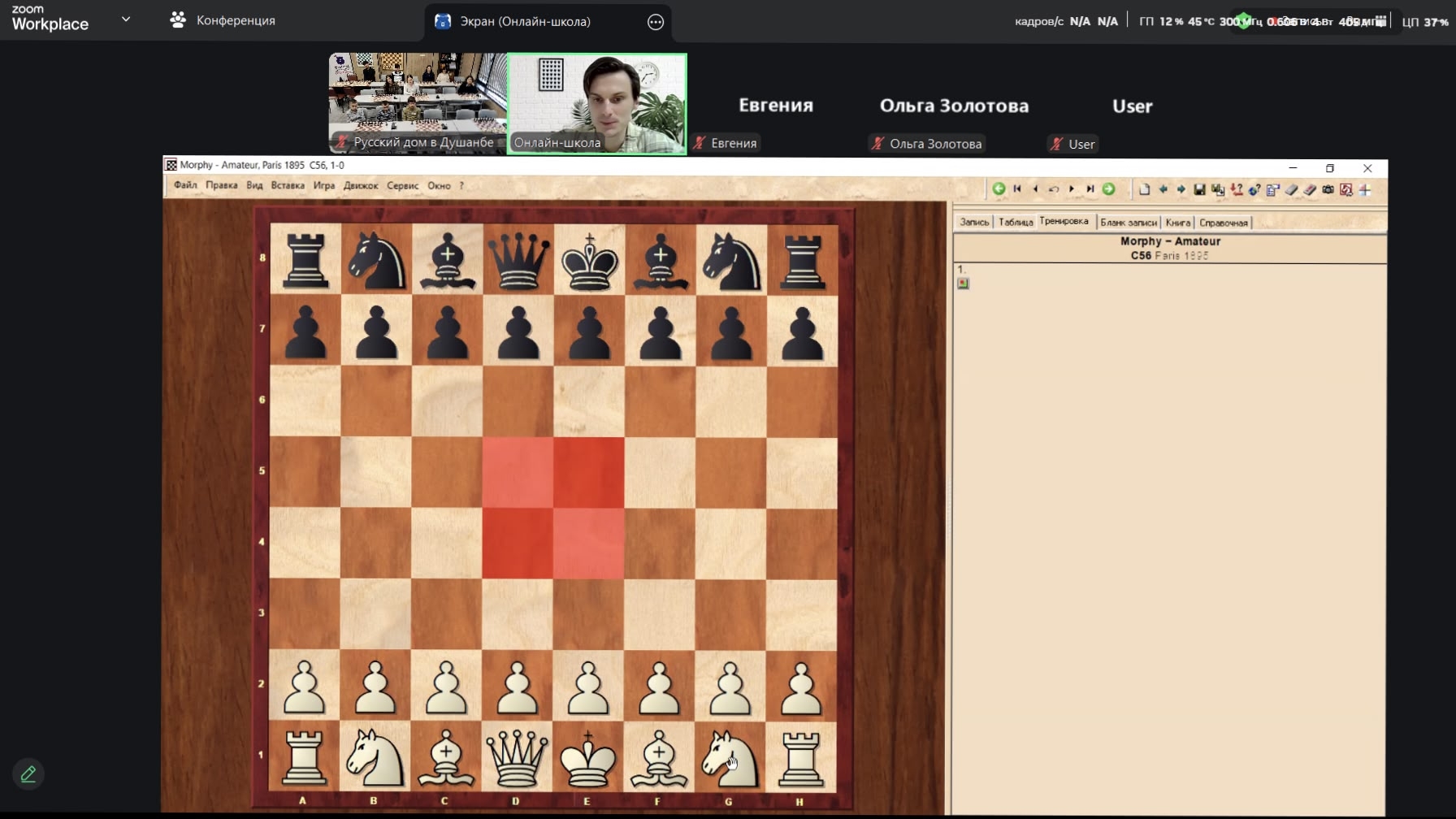The width and height of the screenshot is (1456, 819).
Task: Jump to the end of the game
Action: (1090, 189)
